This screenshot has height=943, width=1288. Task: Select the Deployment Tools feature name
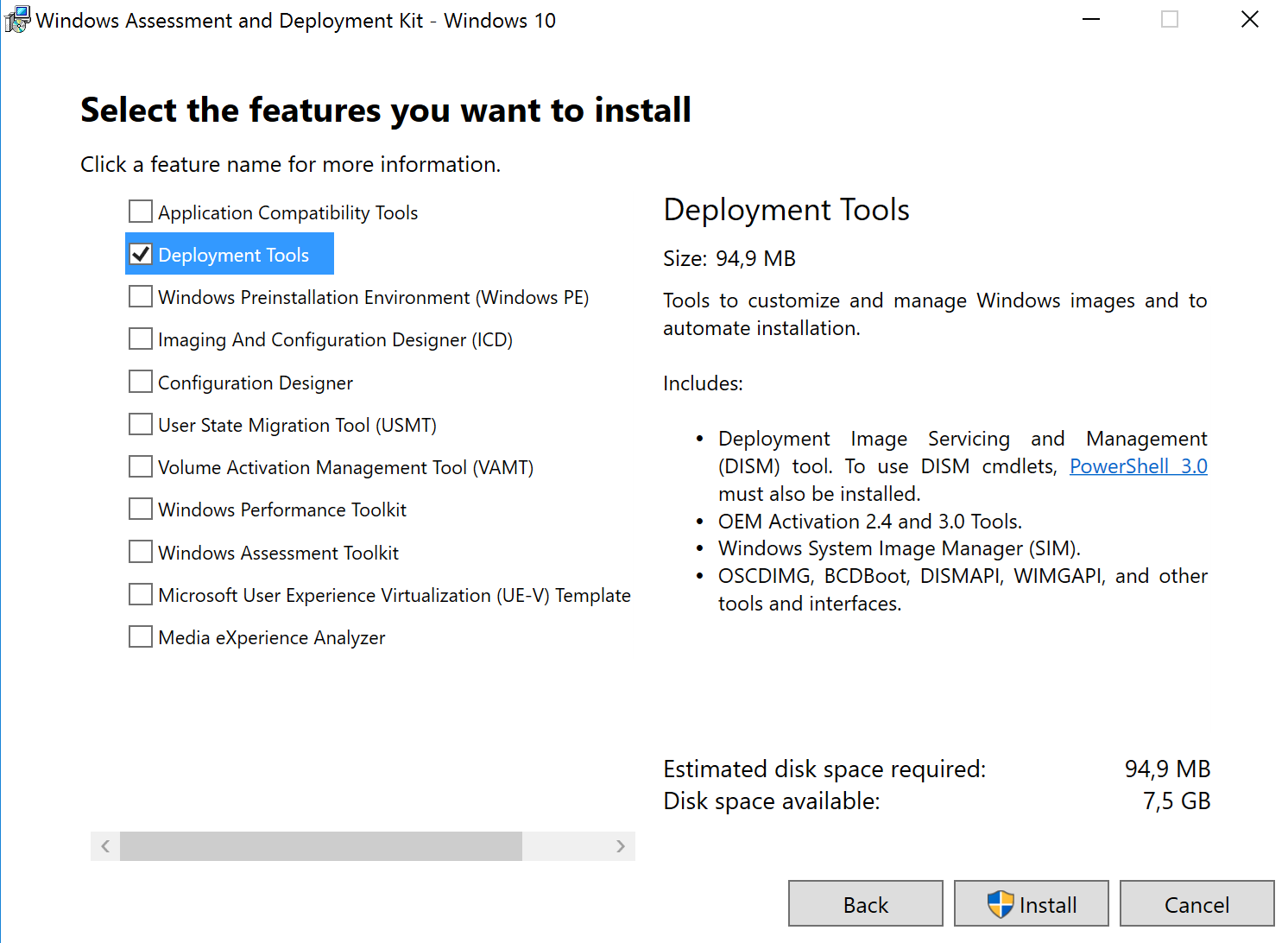pyautogui.click(x=234, y=255)
